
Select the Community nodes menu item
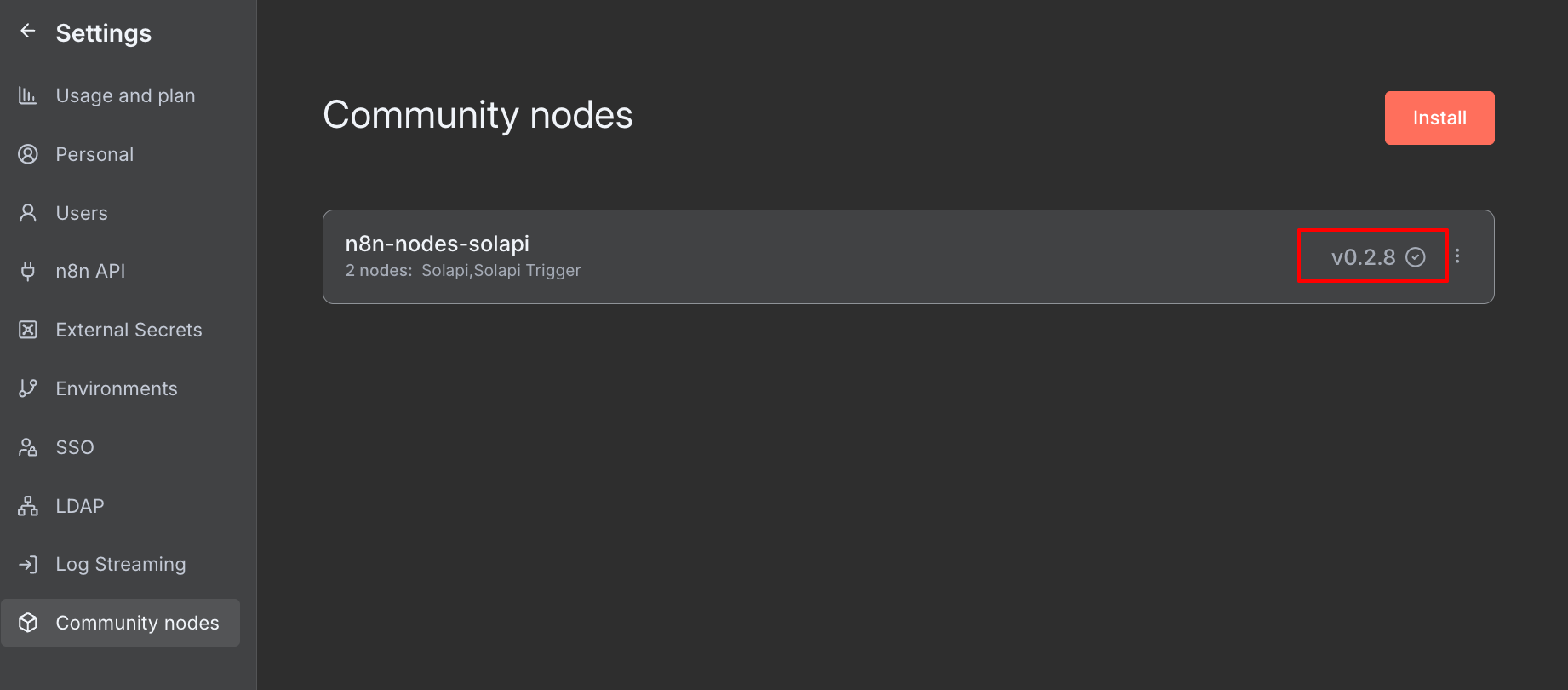coord(137,623)
